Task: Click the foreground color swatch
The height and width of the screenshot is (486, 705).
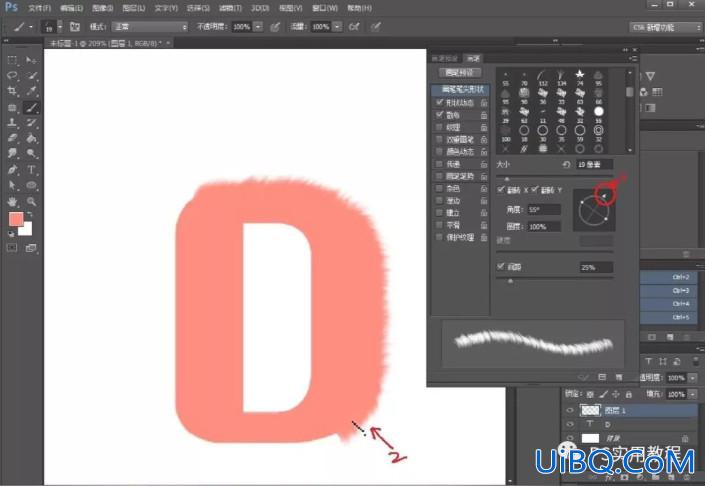Action: click(16, 219)
